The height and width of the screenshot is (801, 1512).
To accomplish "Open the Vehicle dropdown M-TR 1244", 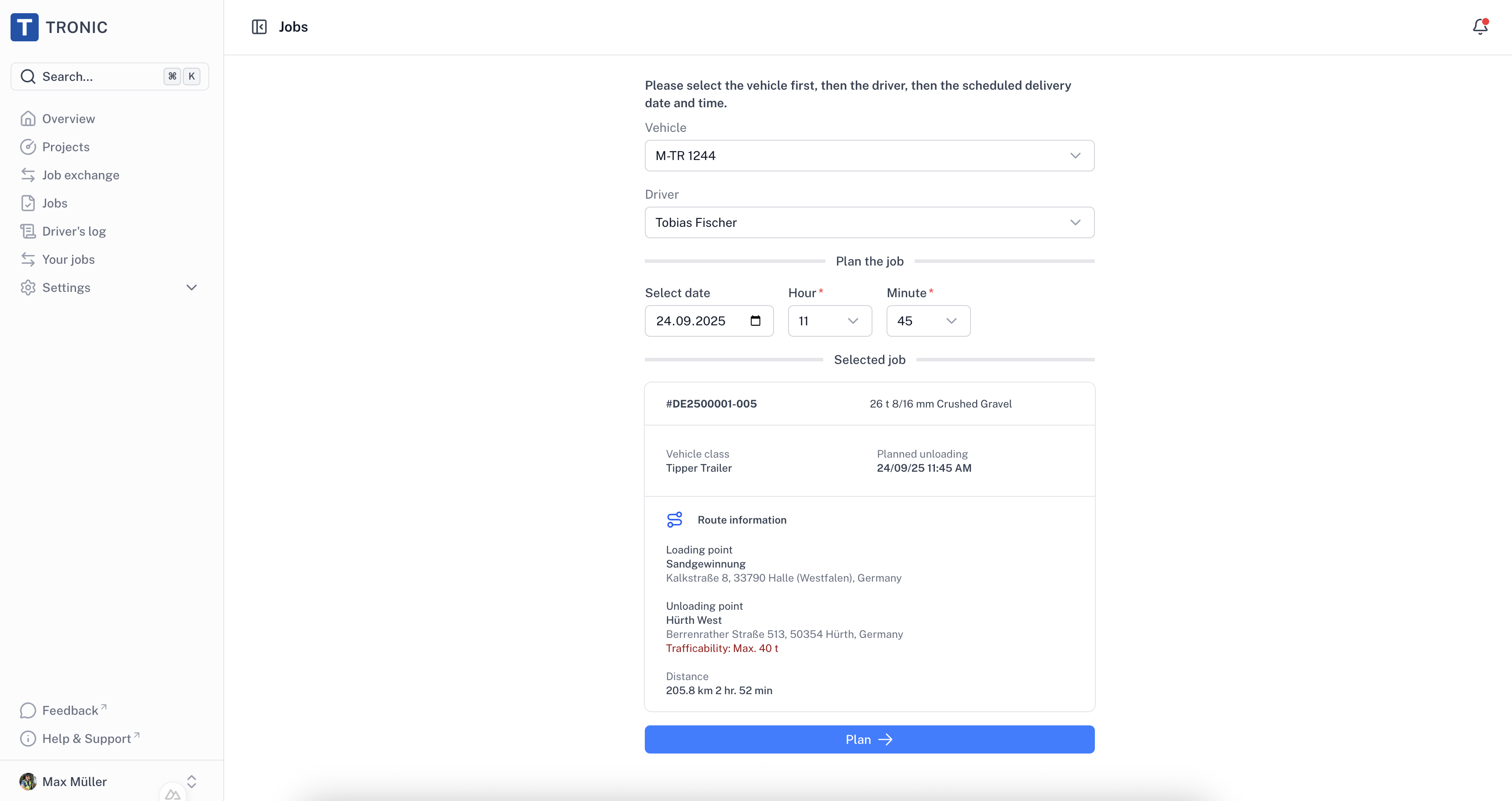I will 869,156.
